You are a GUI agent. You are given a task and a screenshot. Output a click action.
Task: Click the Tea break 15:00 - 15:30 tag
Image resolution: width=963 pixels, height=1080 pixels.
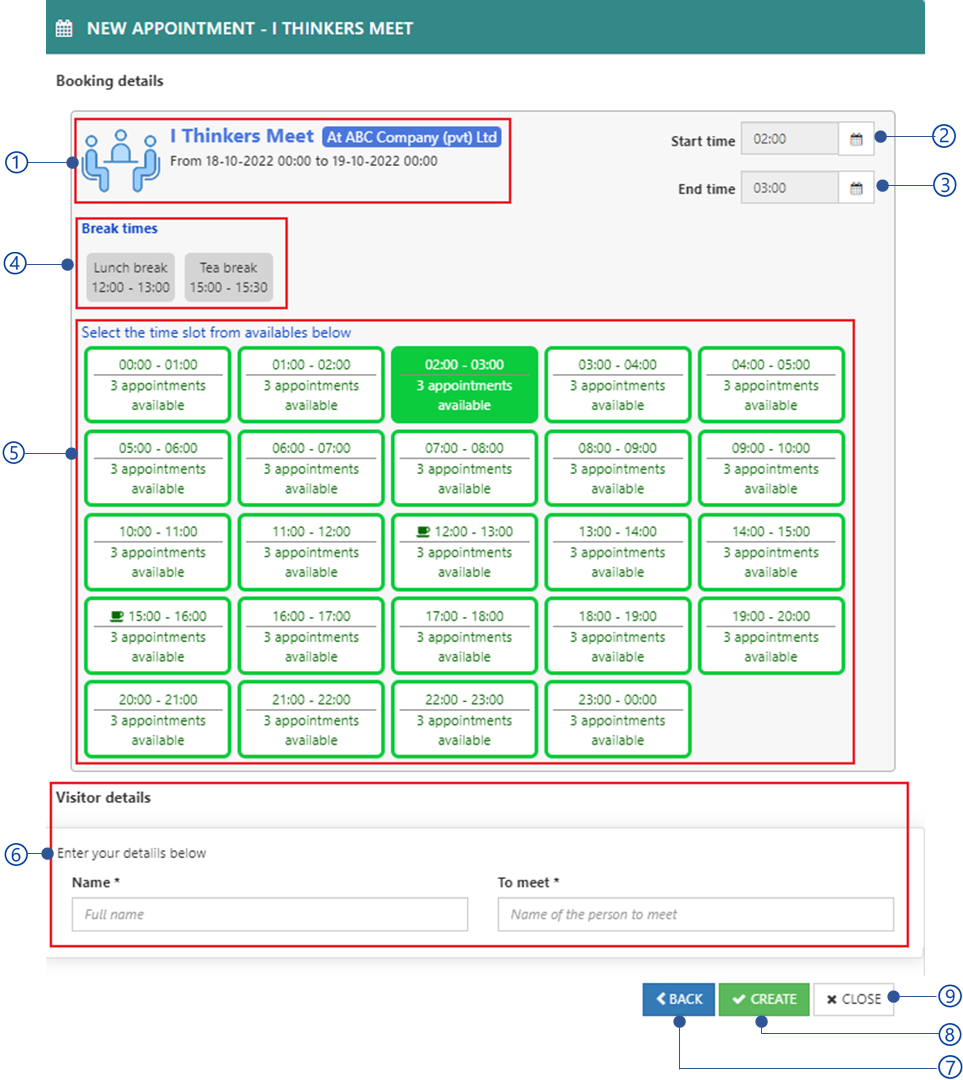point(228,278)
